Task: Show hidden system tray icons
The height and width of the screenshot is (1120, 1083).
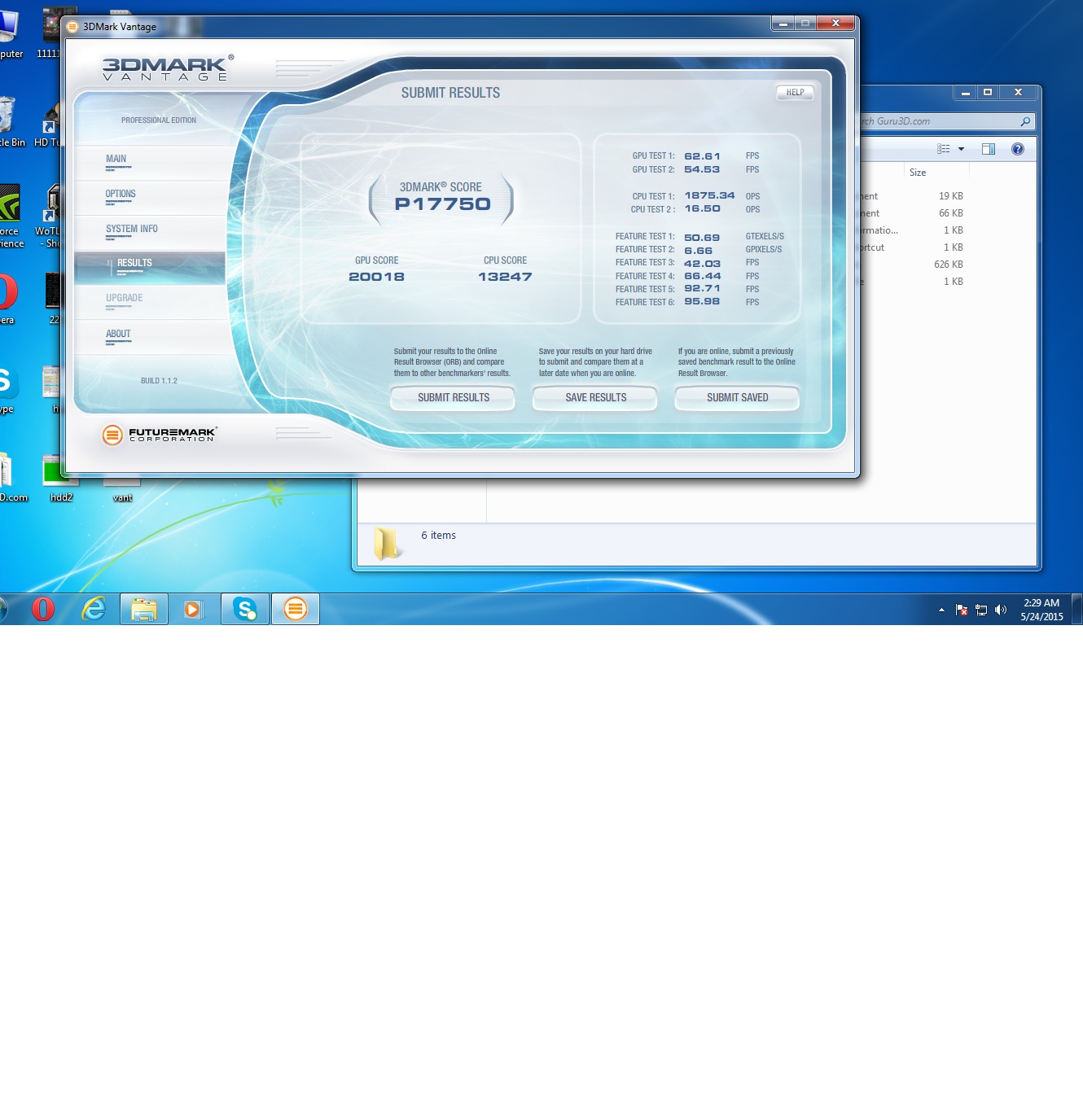Action: tap(941, 610)
